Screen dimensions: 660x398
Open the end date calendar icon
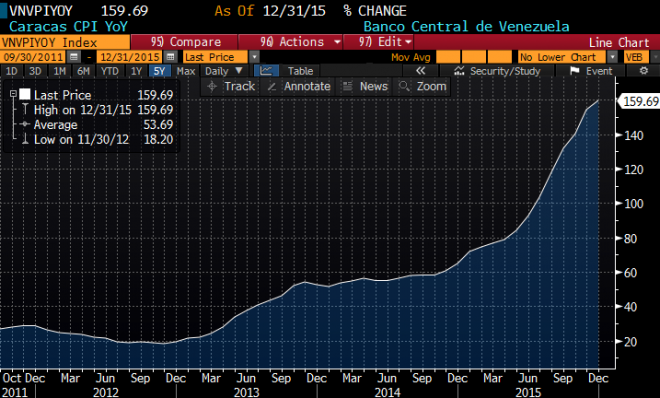coord(170,57)
